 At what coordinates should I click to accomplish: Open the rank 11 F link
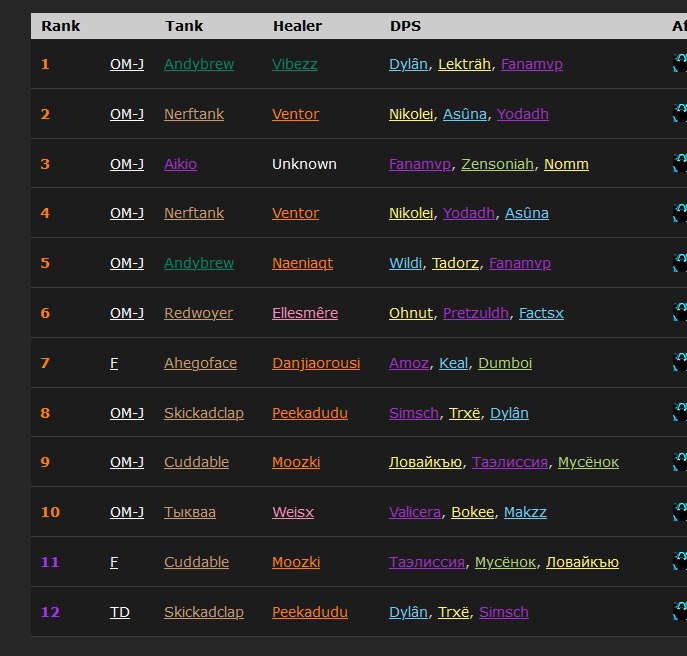114,562
